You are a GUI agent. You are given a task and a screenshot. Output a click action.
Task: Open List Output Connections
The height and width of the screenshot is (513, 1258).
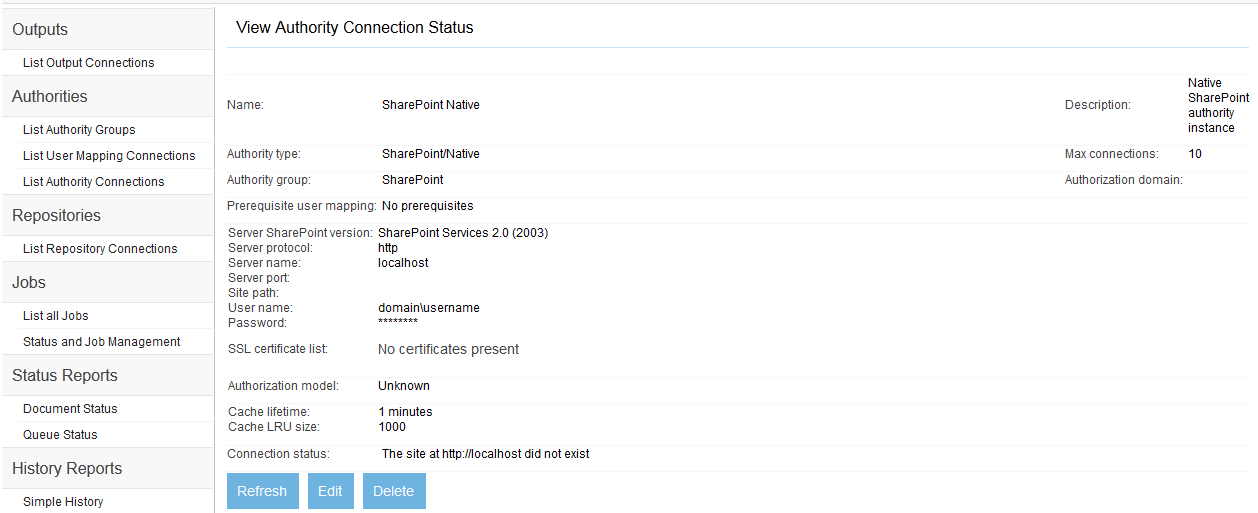tap(88, 63)
